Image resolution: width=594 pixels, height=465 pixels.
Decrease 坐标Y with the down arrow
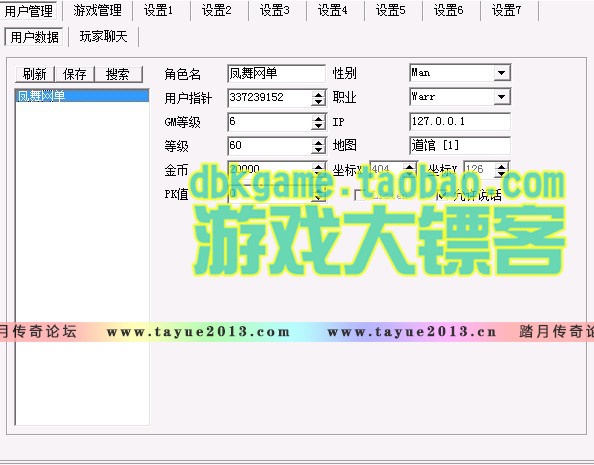[x=502, y=174]
